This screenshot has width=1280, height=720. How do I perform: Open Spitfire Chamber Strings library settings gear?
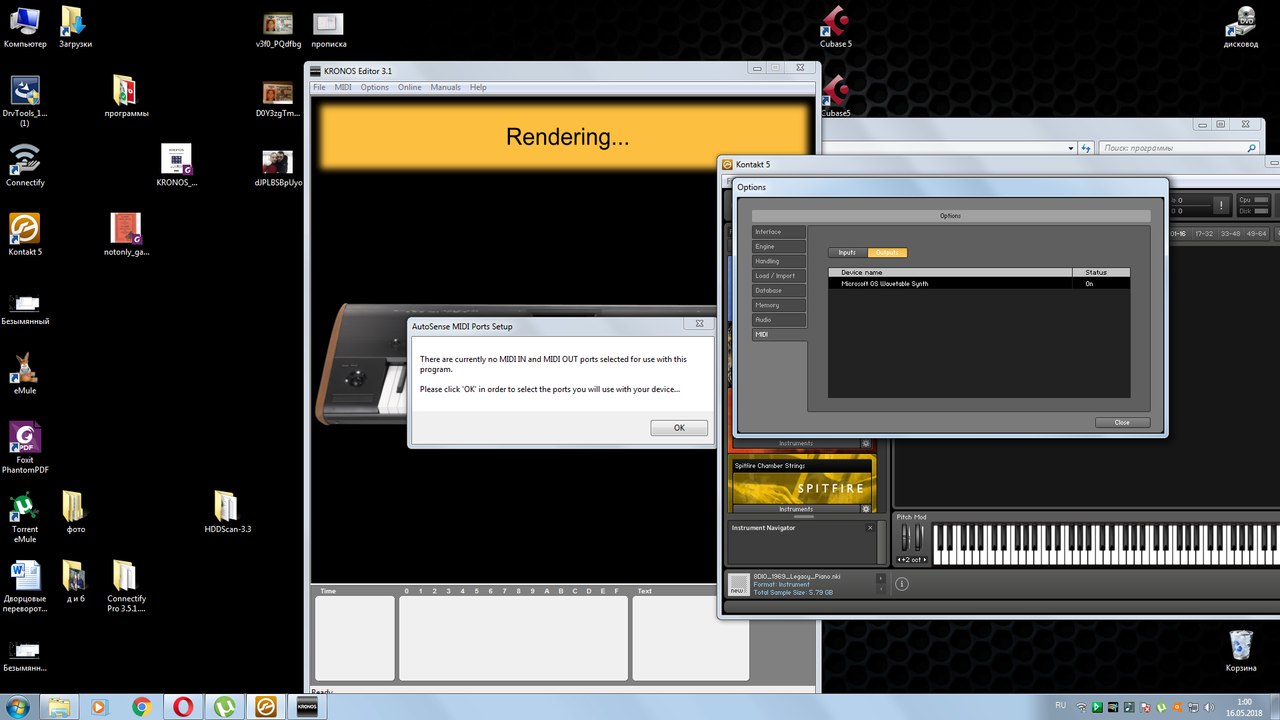[x=866, y=509]
